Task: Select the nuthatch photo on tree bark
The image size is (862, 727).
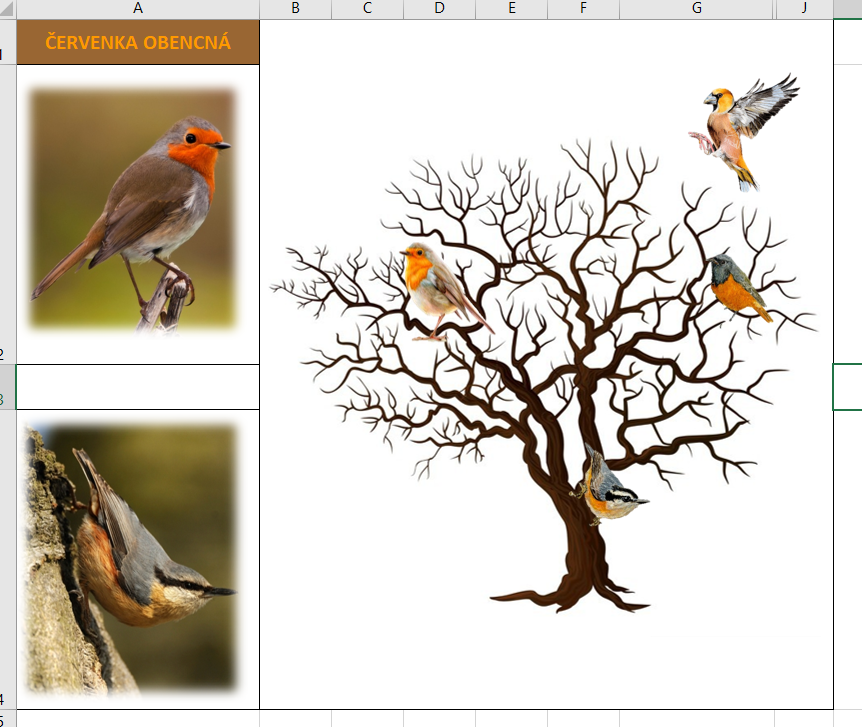Action: pos(133,557)
